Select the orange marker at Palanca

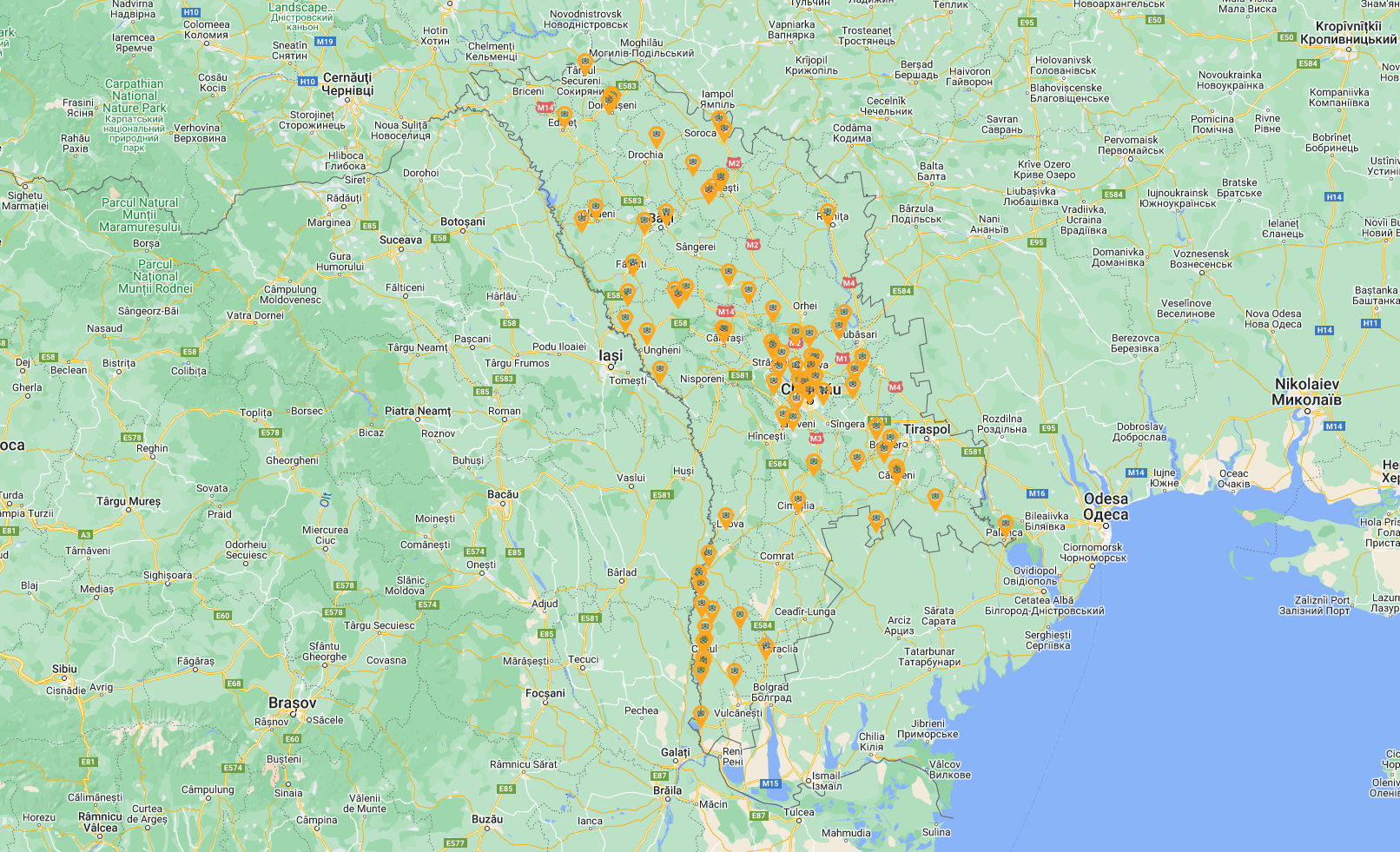[1005, 525]
